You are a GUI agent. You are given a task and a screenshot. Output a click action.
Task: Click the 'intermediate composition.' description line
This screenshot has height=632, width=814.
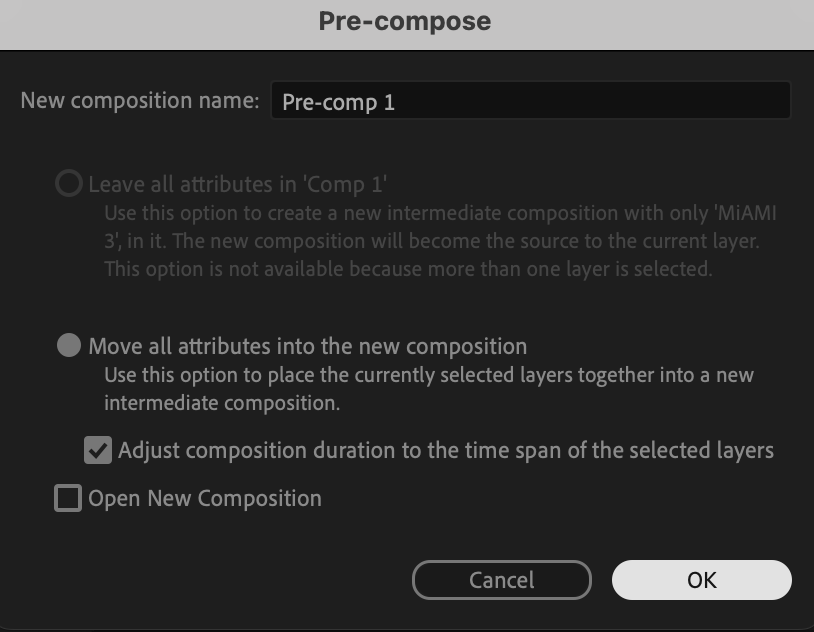tap(222, 404)
